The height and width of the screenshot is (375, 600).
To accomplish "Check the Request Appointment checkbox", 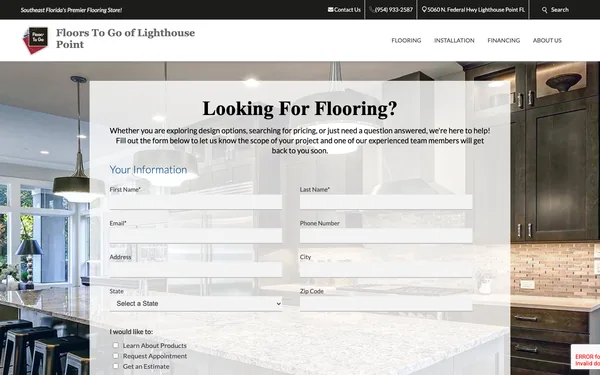I will (116, 356).
